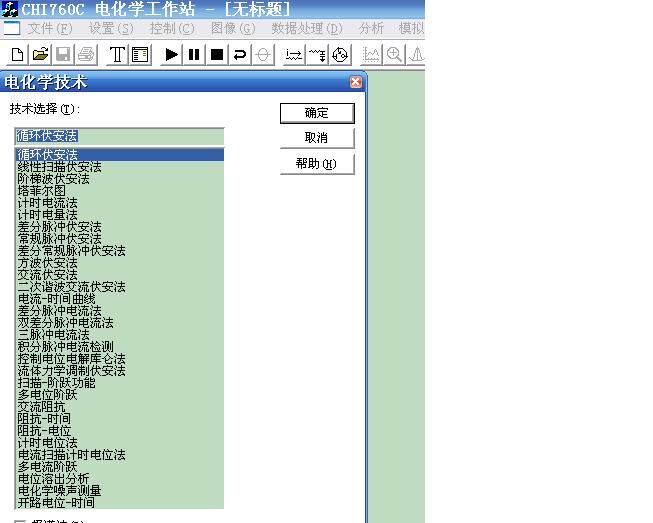
Task: Open the 分析 menu
Action: tap(371, 28)
